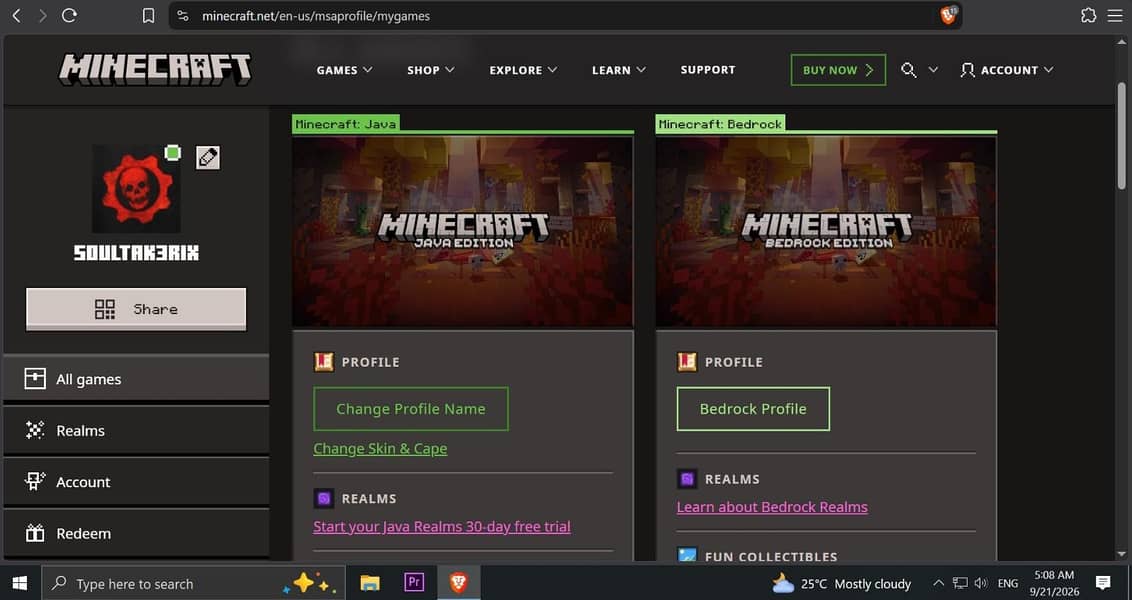
Task: Click the Brave Shields lion icon
Action: tap(949, 15)
